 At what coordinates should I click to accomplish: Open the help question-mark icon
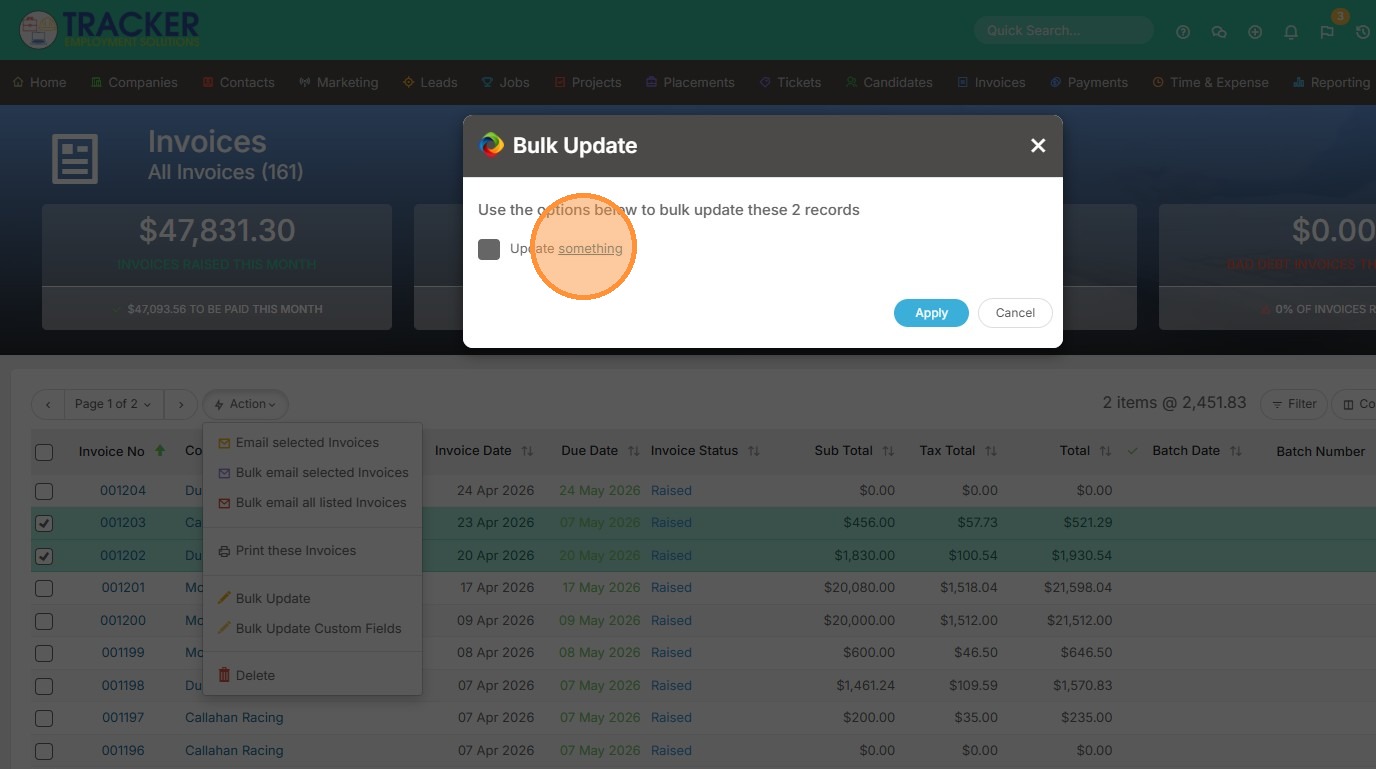click(x=1183, y=32)
